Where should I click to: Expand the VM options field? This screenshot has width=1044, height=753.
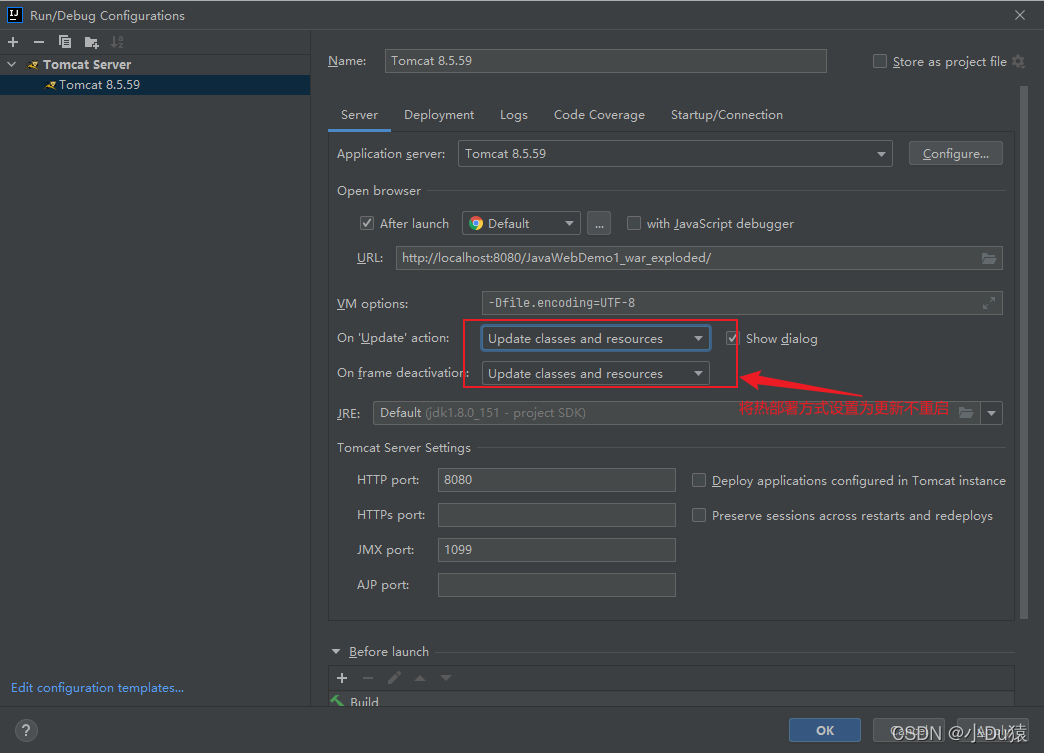[989, 303]
